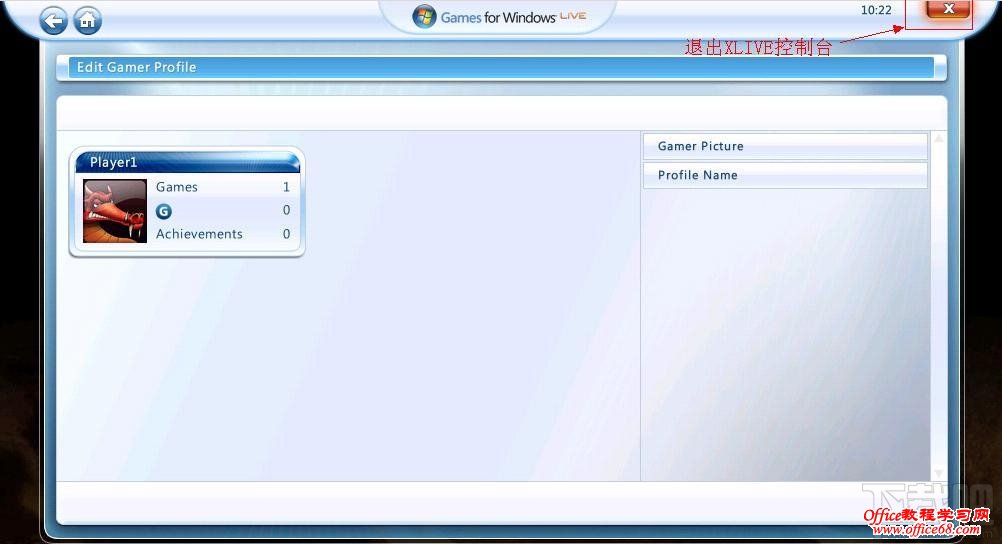Click the Achievements count row
Screen dimensions: 1002x544
[x=223, y=234]
